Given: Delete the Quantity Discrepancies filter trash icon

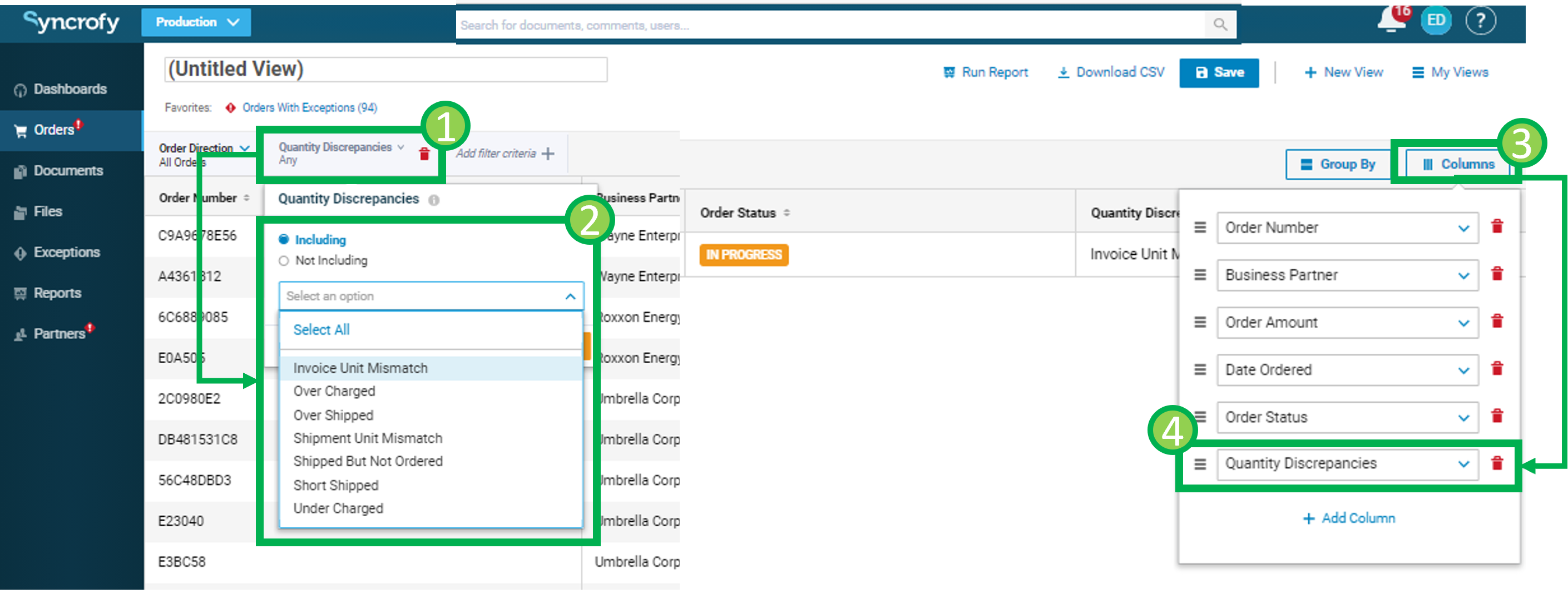Looking at the screenshot, I should pos(424,154).
